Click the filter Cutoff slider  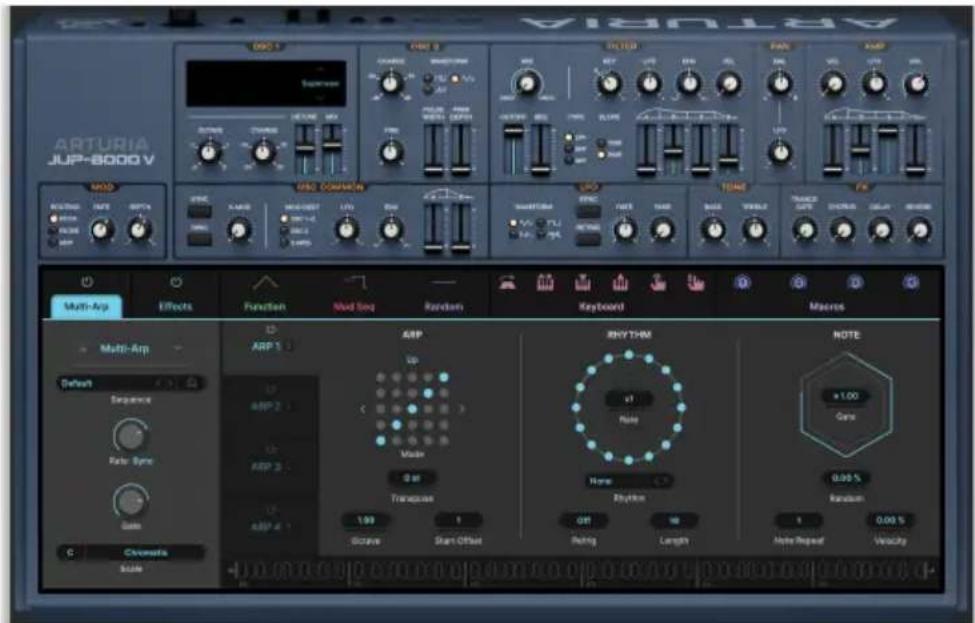[x=512, y=149]
